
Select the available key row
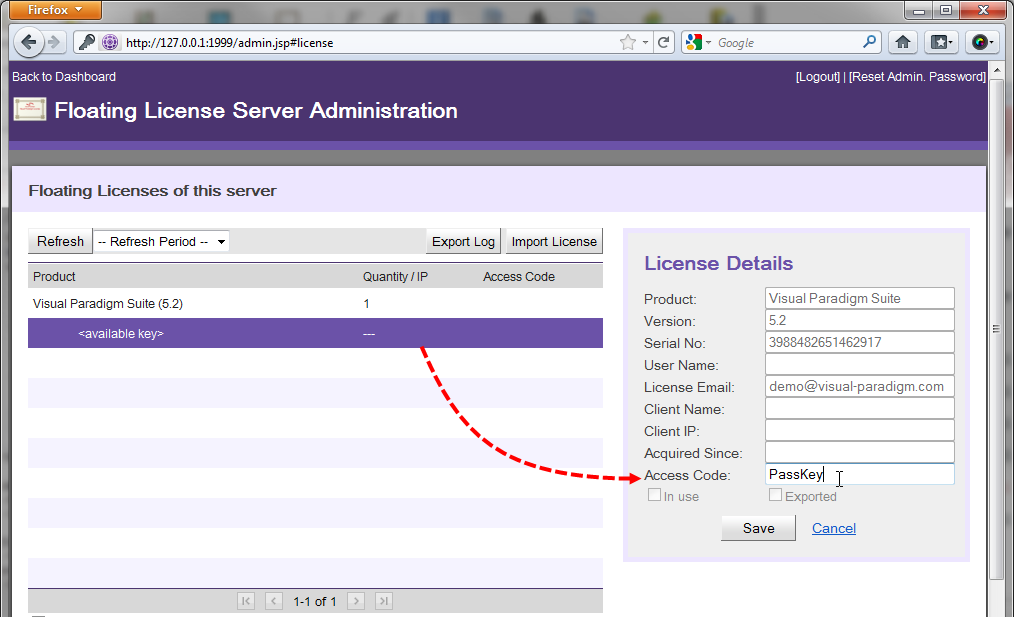[x=315, y=333]
